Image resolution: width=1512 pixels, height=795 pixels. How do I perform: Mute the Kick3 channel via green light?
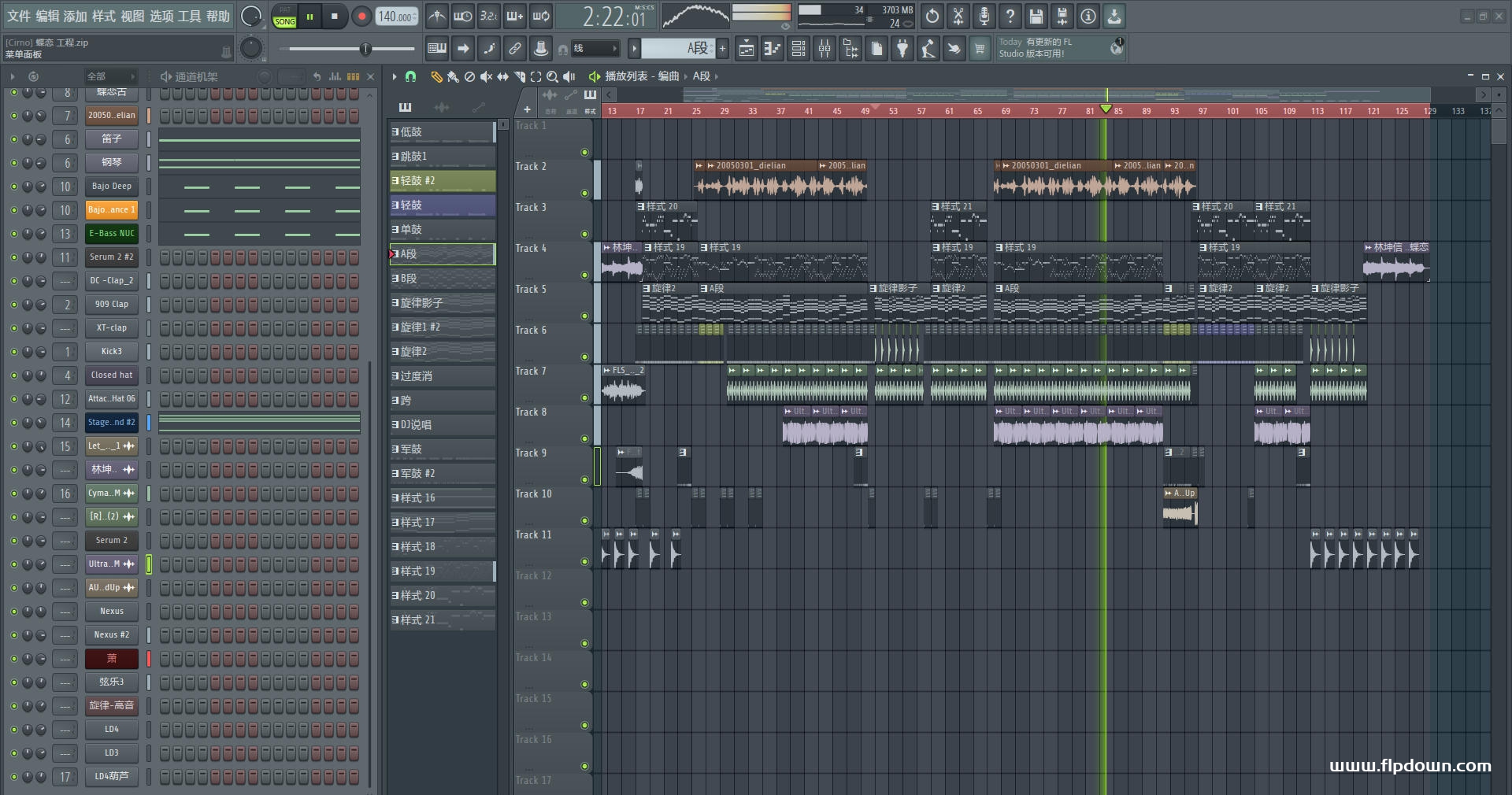[x=13, y=352]
